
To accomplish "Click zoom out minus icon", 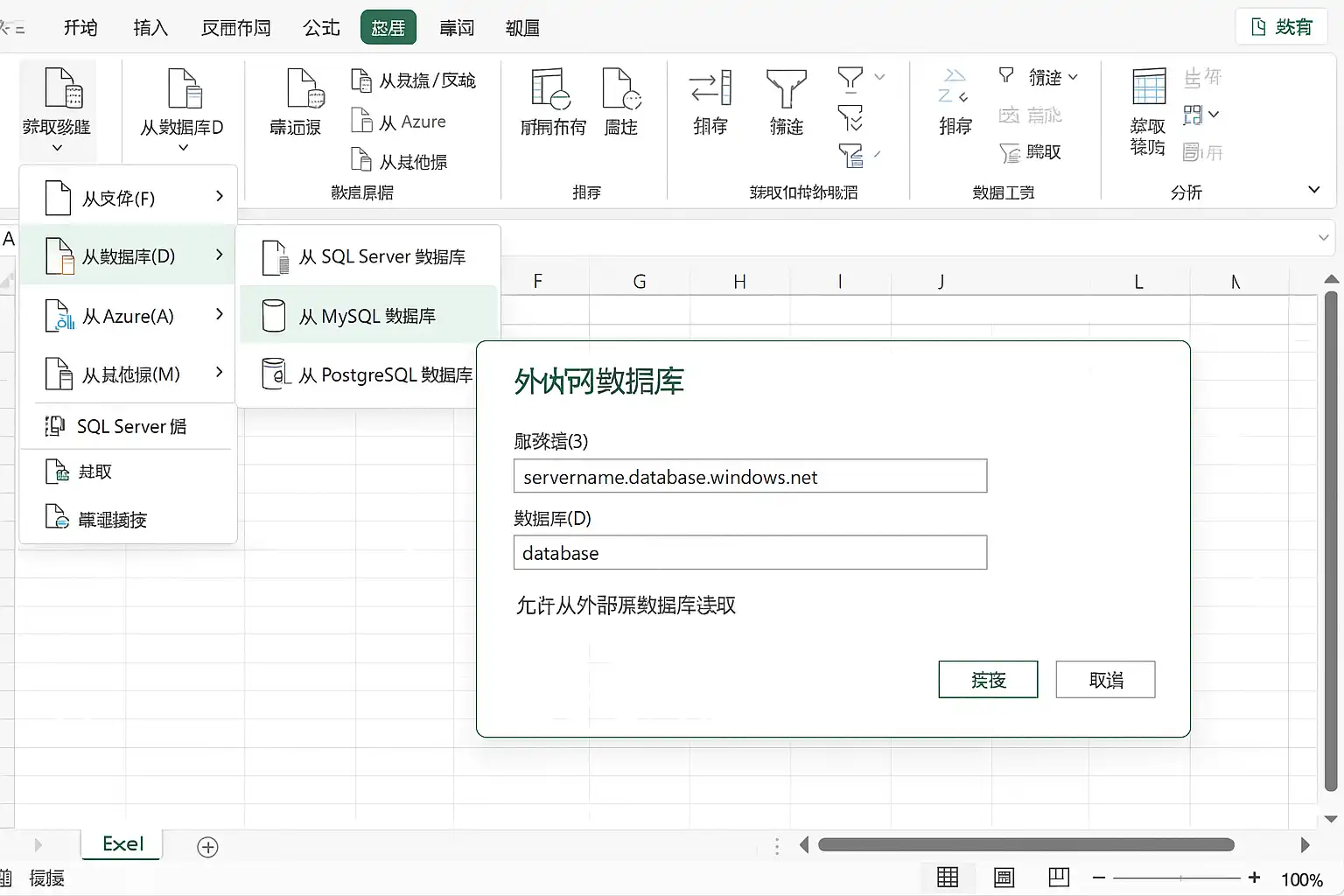I will (1099, 878).
